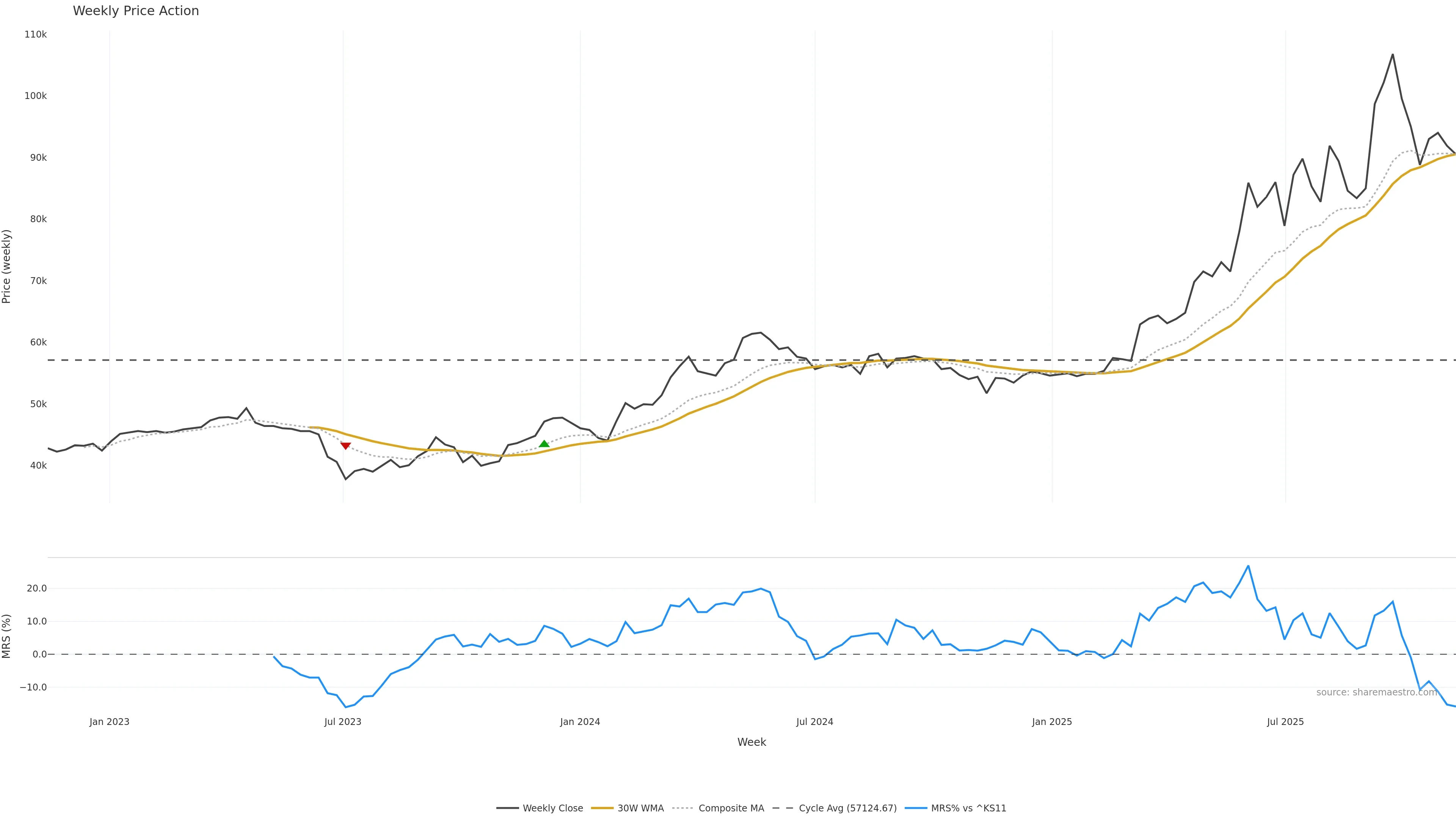Click the green up-triangle buy marker
1456x819 pixels.
point(544,444)
